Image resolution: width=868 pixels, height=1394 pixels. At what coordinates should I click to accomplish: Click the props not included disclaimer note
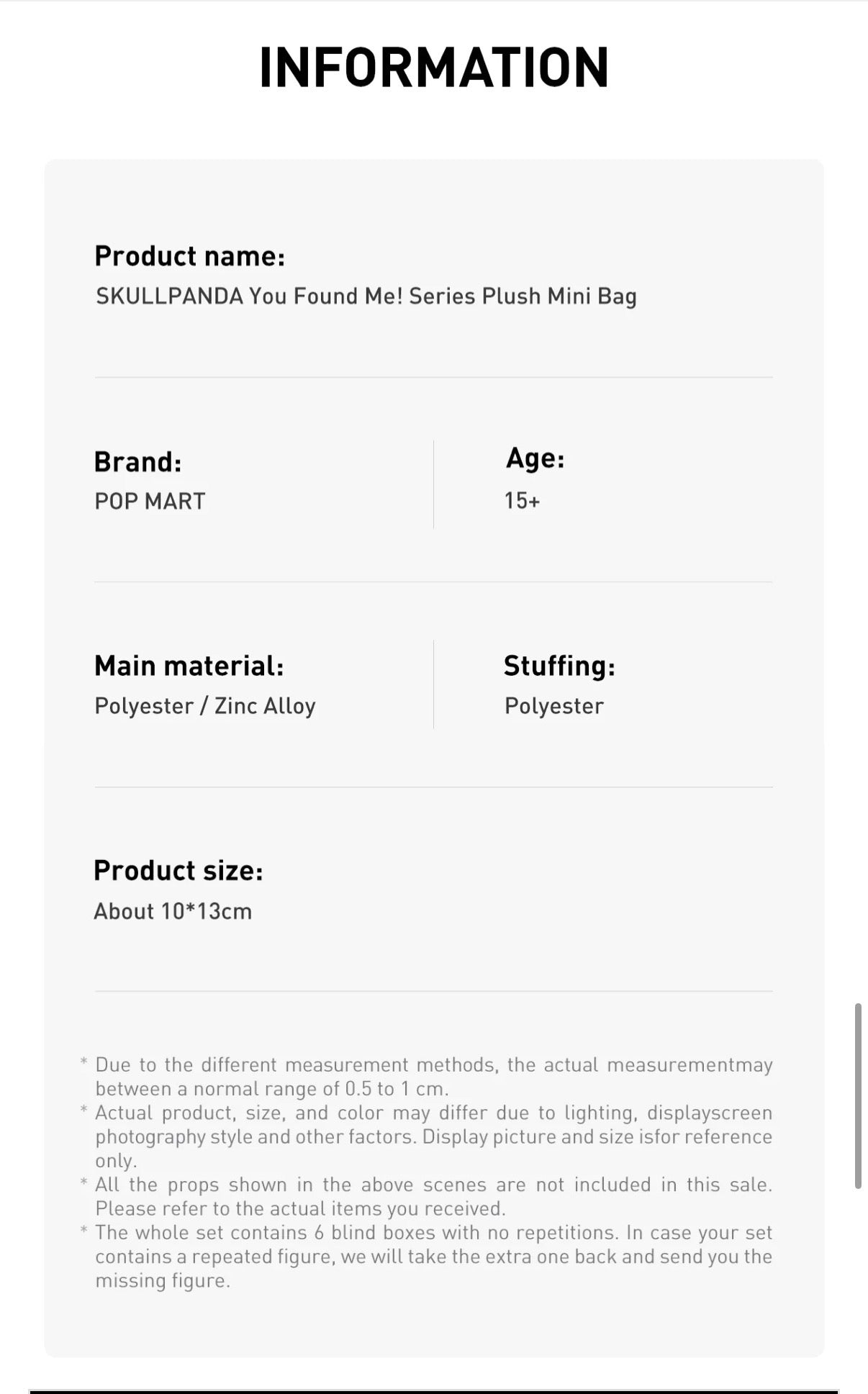pos(433,1196)
